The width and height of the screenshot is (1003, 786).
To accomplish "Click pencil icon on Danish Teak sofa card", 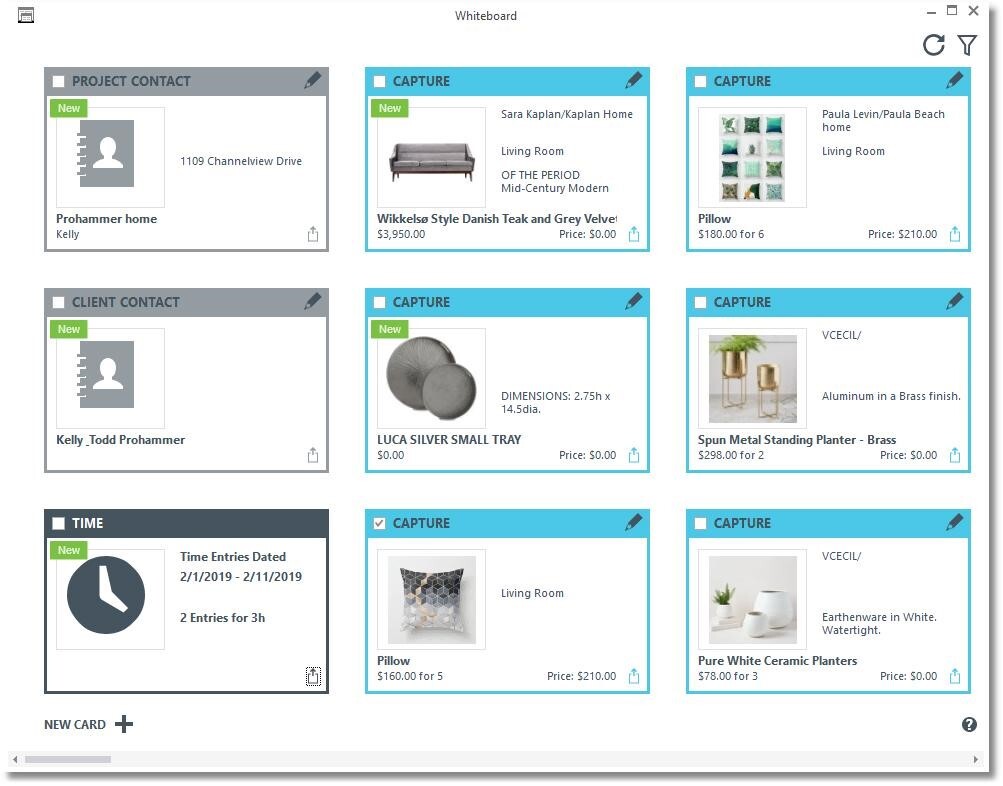I will click(634, 81).
